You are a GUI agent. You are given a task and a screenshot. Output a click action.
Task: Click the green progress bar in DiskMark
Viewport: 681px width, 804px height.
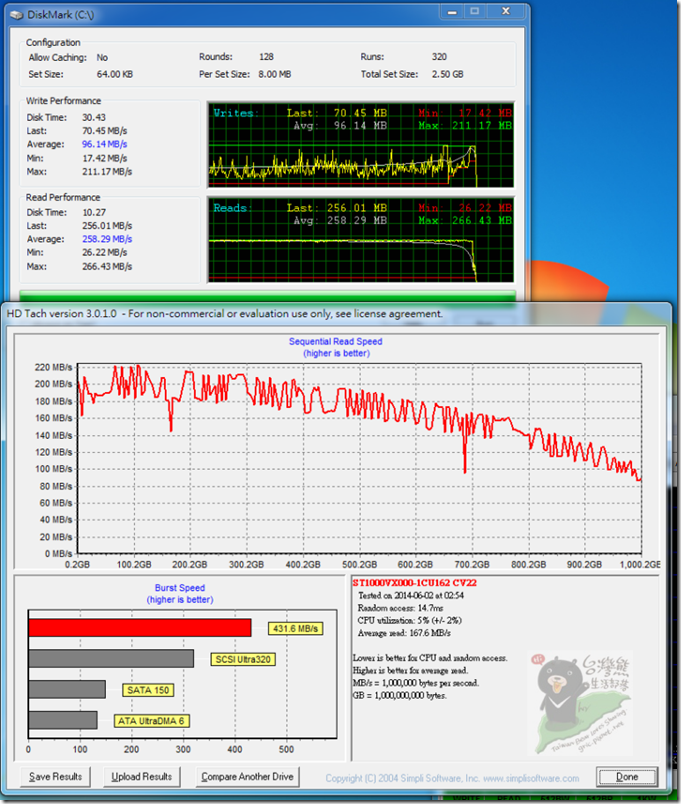click(x=267, y=296)
